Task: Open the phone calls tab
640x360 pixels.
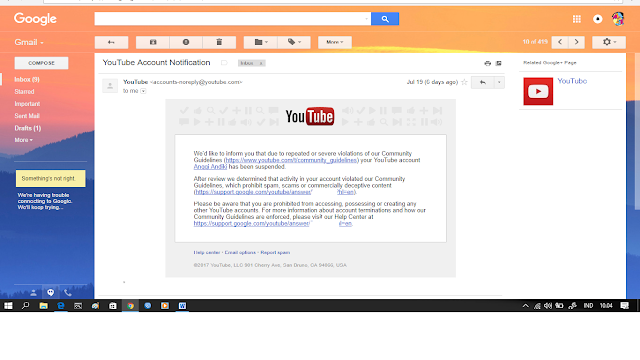Action: [68, 293]
